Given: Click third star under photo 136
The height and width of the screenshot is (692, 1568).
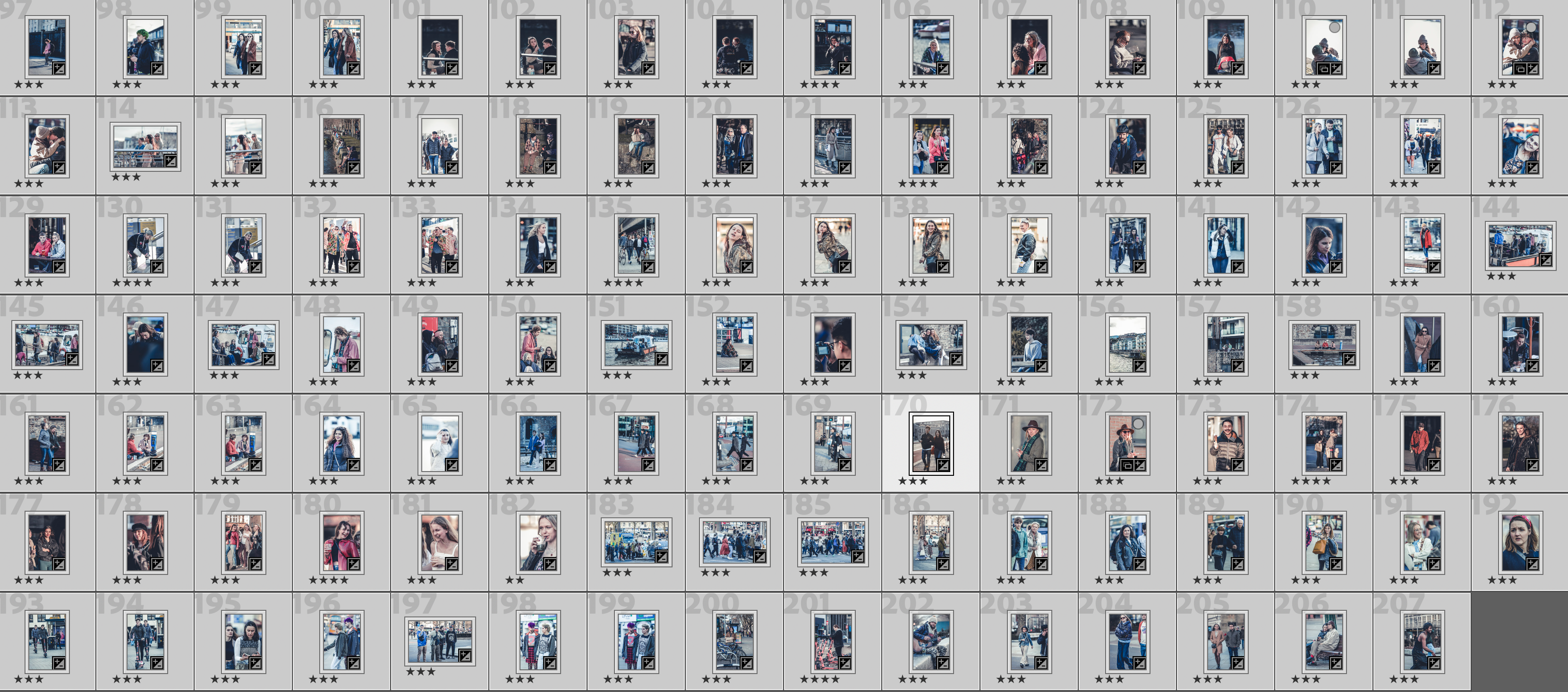Looking at the screenshot, I should (727, 283).
